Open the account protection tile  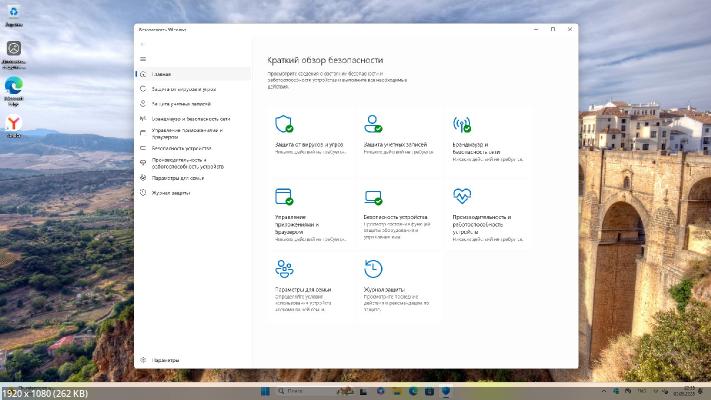[398, 135]
